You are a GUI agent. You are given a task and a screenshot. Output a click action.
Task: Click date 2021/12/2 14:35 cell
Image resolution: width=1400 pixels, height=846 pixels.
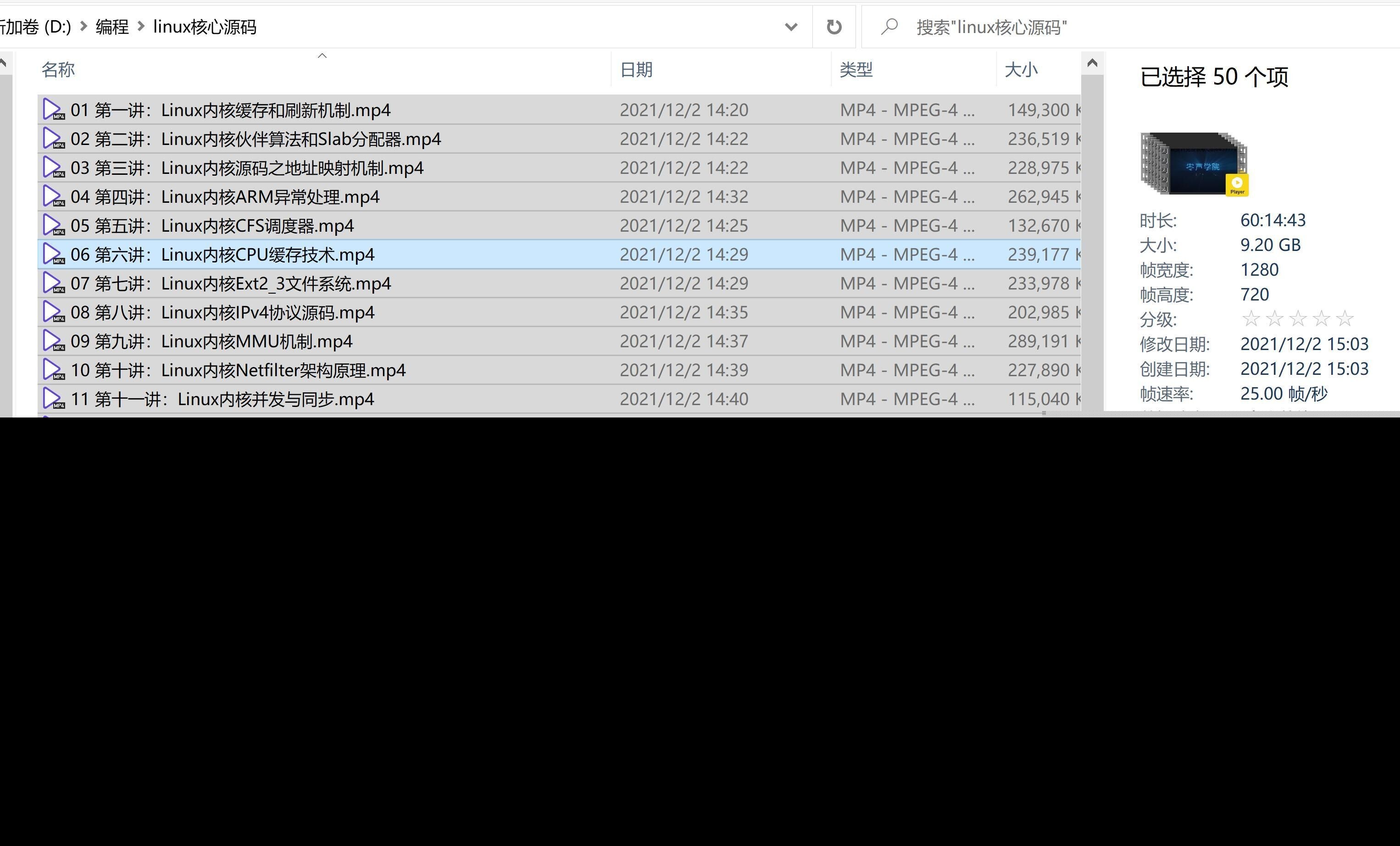pyautogui.click(x=684, y=312)
